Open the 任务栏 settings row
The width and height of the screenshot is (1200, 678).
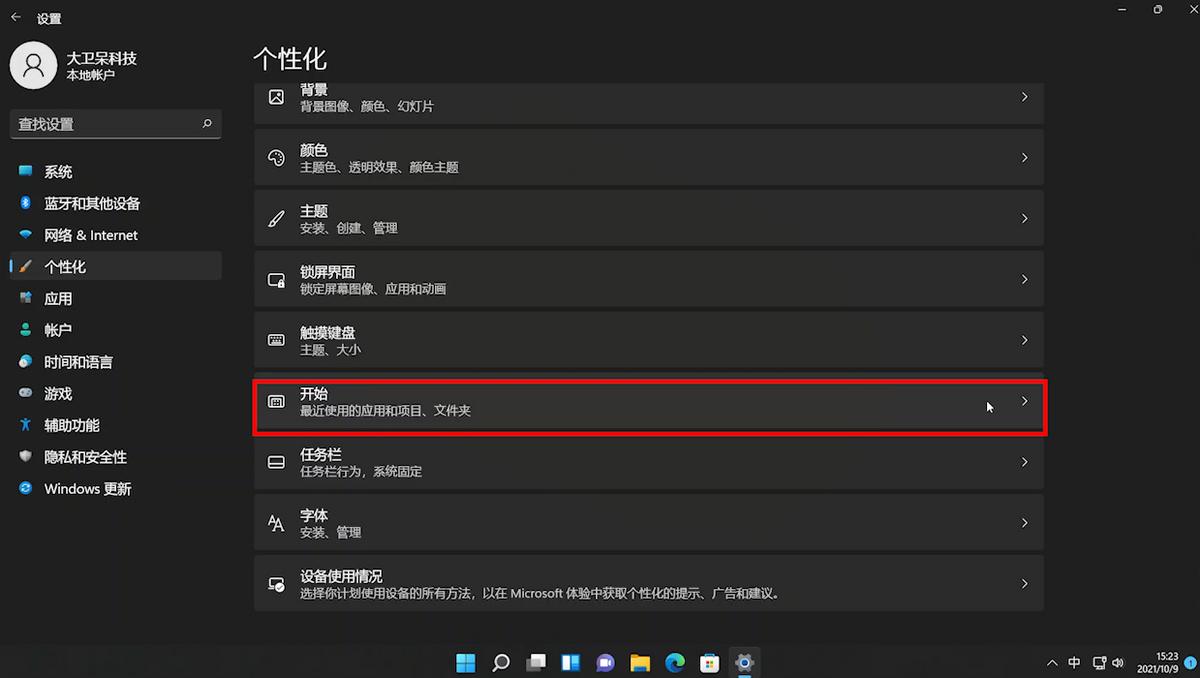pos(650,462)
